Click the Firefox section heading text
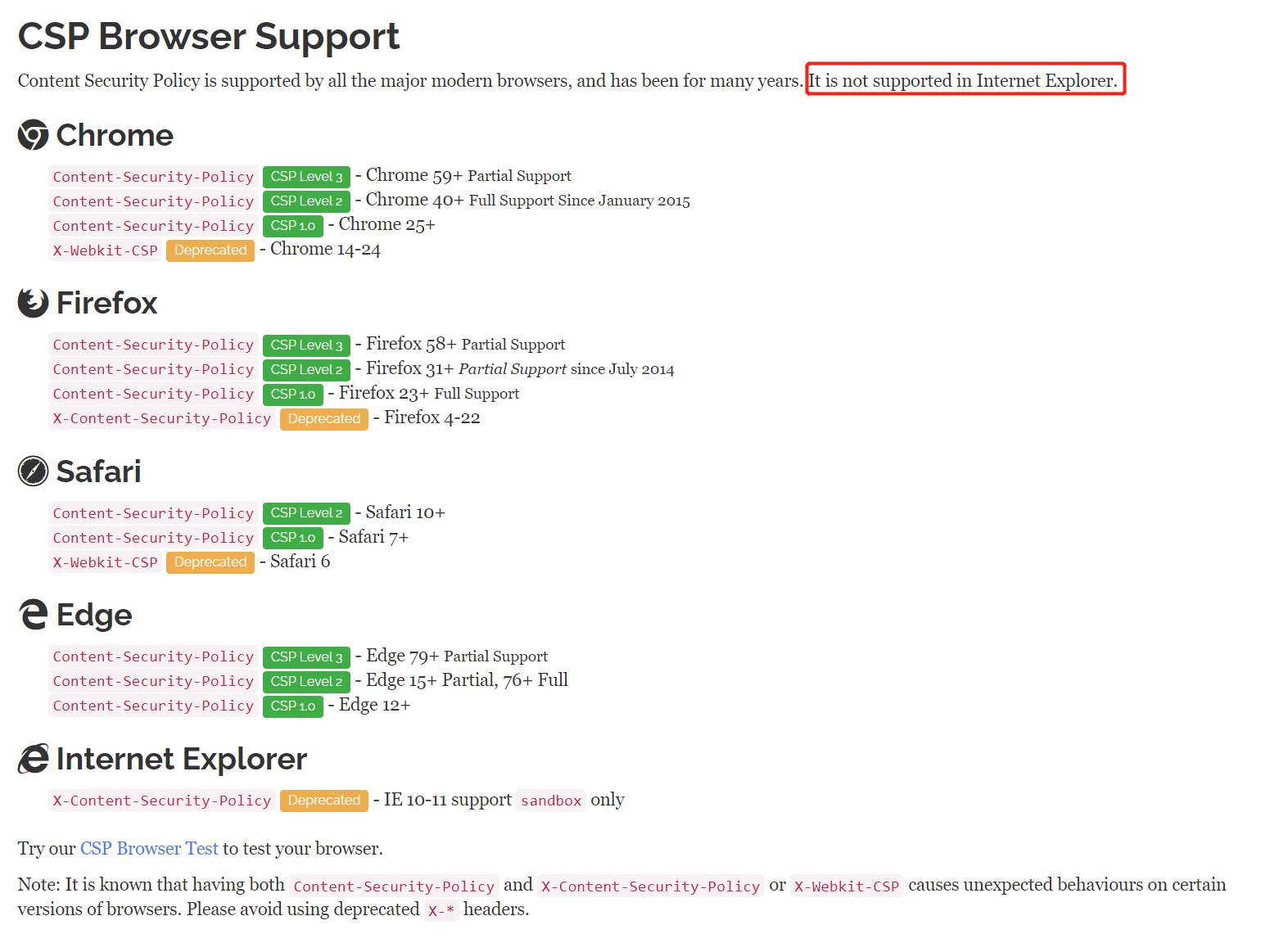This screenshot has height=943, width=1288. pos(106,303)
